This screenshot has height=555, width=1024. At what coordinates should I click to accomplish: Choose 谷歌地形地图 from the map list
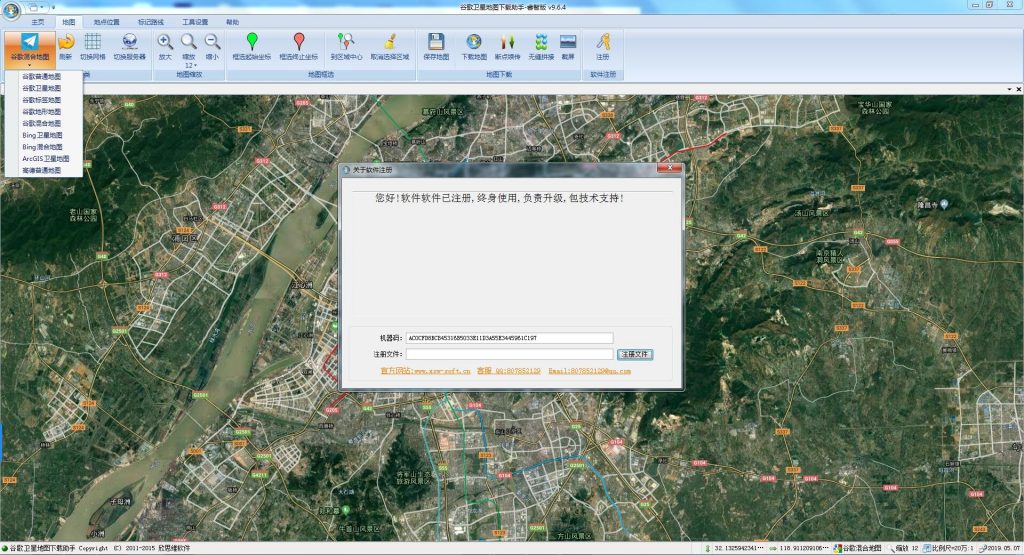[x=44, y=112]
